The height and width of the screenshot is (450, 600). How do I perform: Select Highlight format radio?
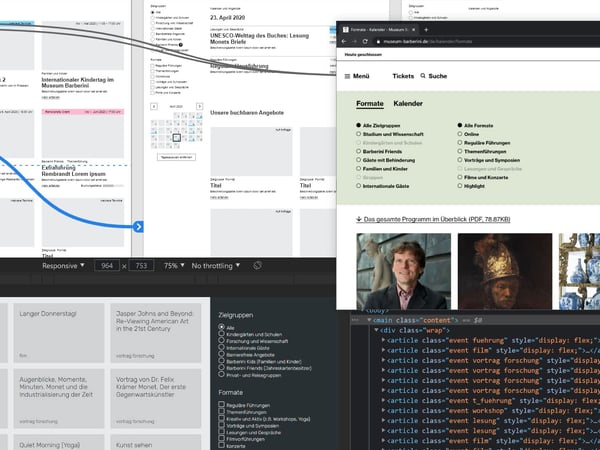click(460, 186)
